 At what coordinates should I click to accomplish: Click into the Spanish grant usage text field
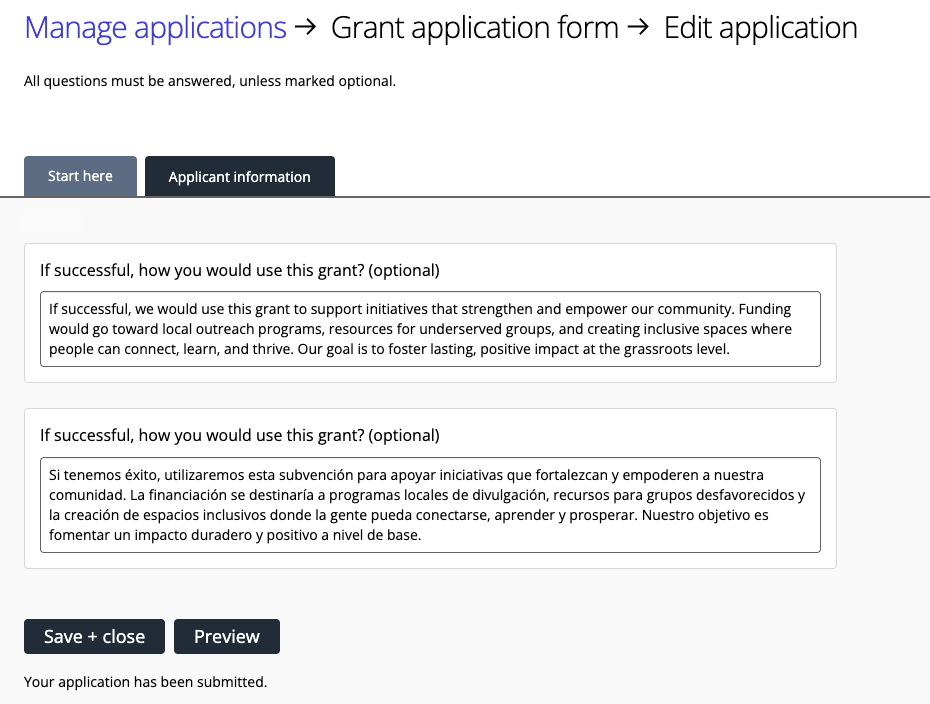430,505
